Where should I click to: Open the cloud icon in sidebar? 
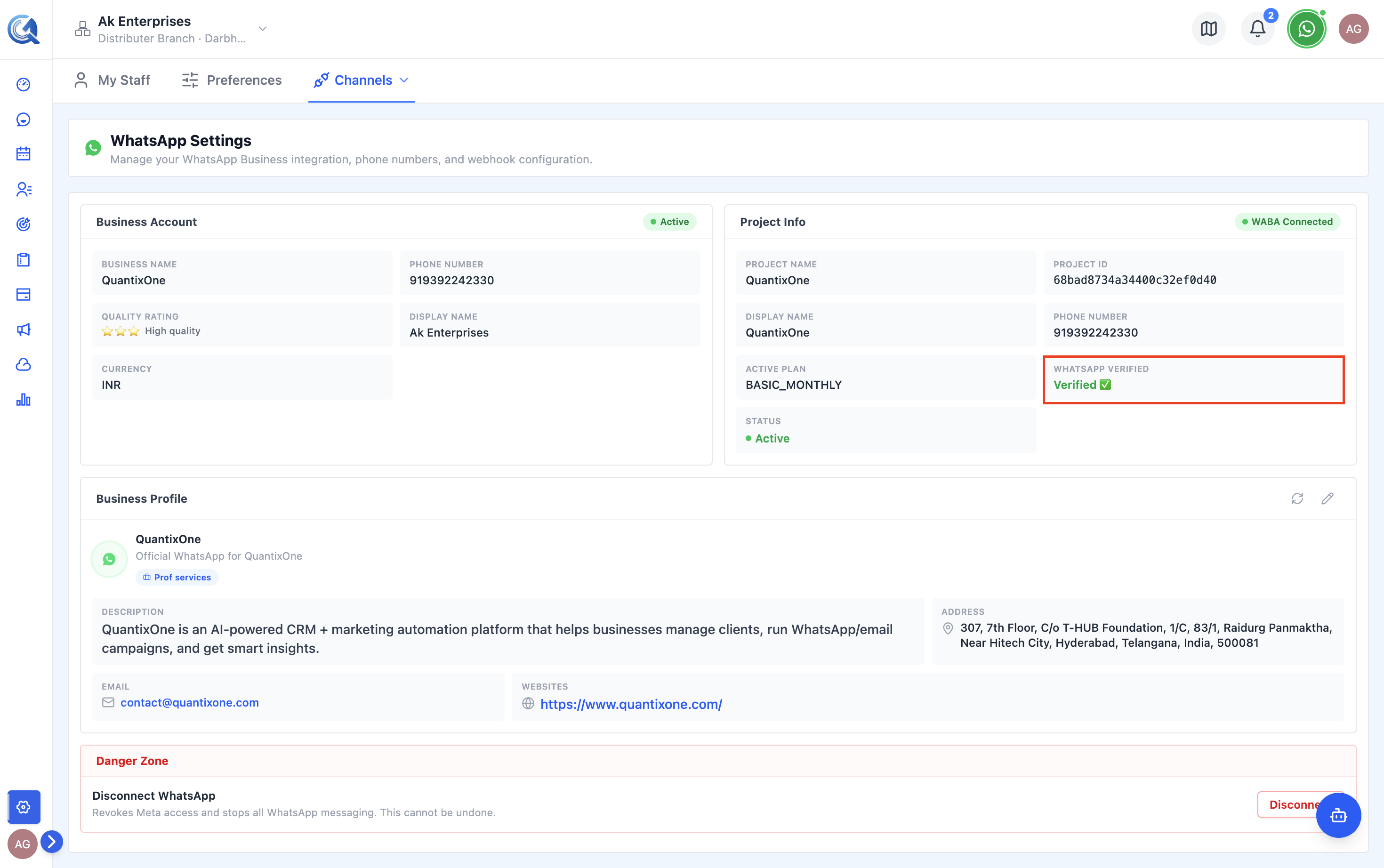[24, 364]
